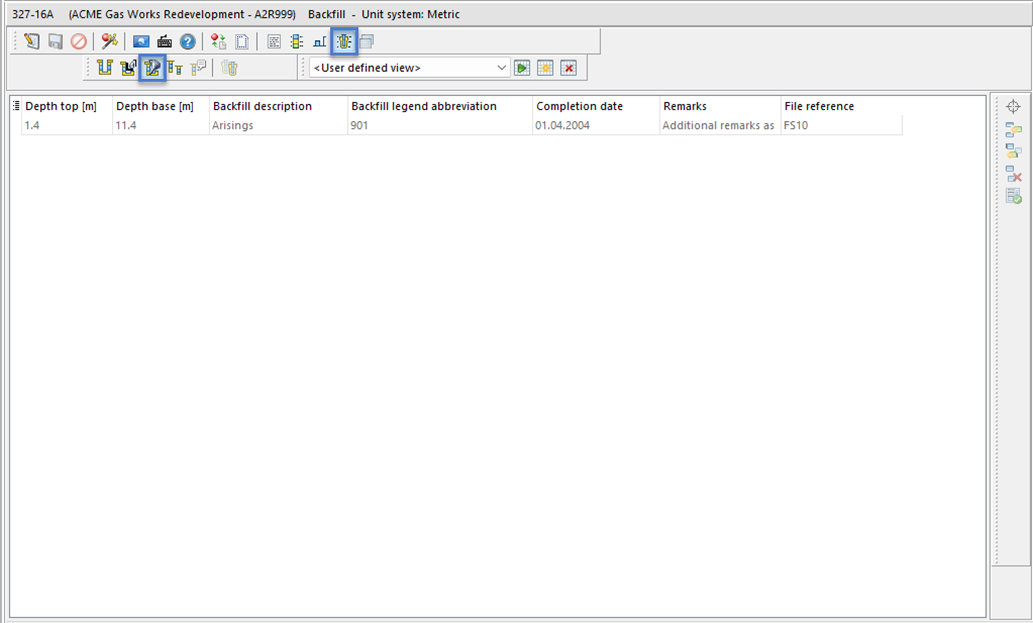This screenshot has height=623, width=1033.
Task: Click the magic wand tool icon
Action: (x=110, y=42)
